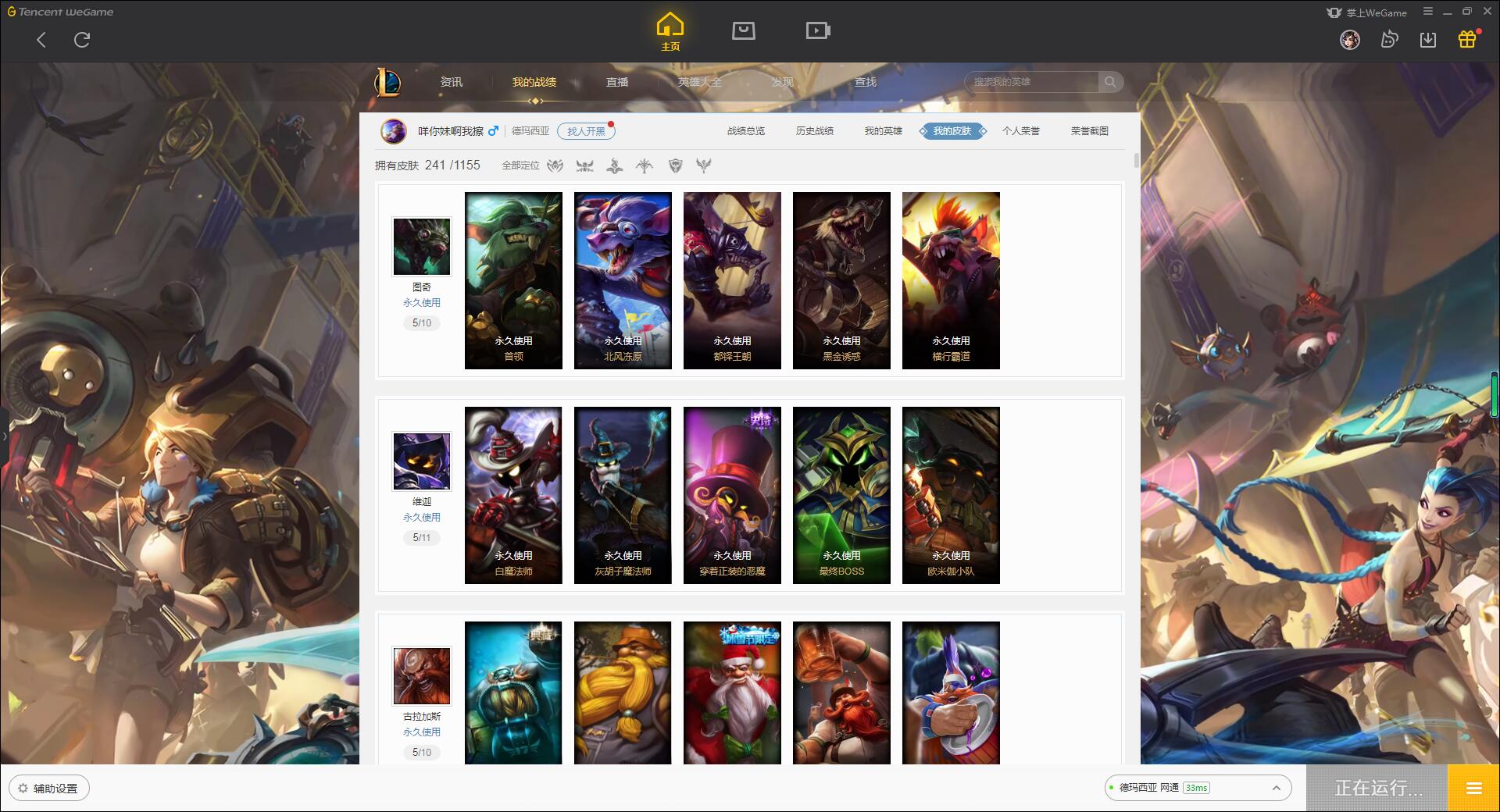Open the 都铎王朝 skin card
The height and width of the screenshot is (812, 1500).
coord(732,280)
